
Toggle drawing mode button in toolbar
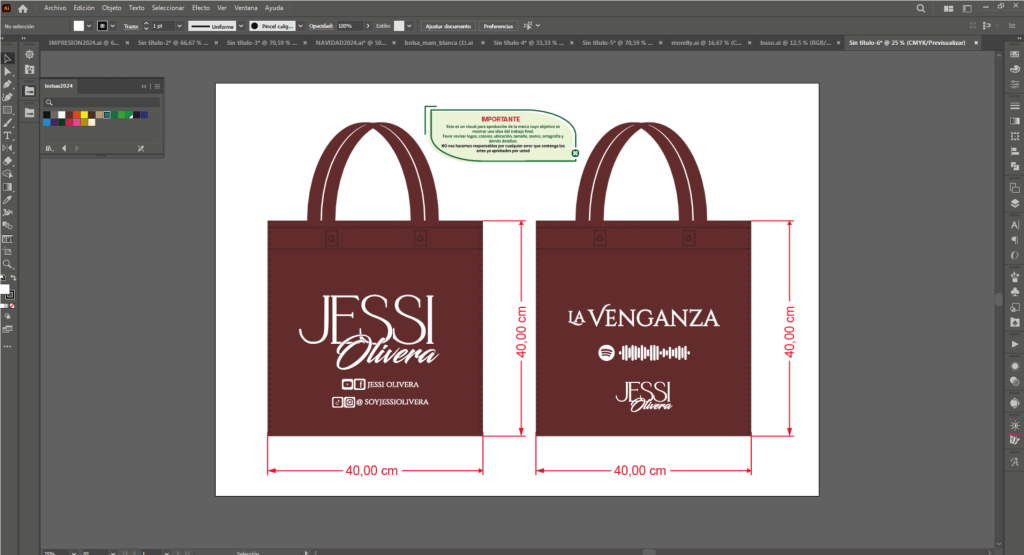click(x=7, y=317)
